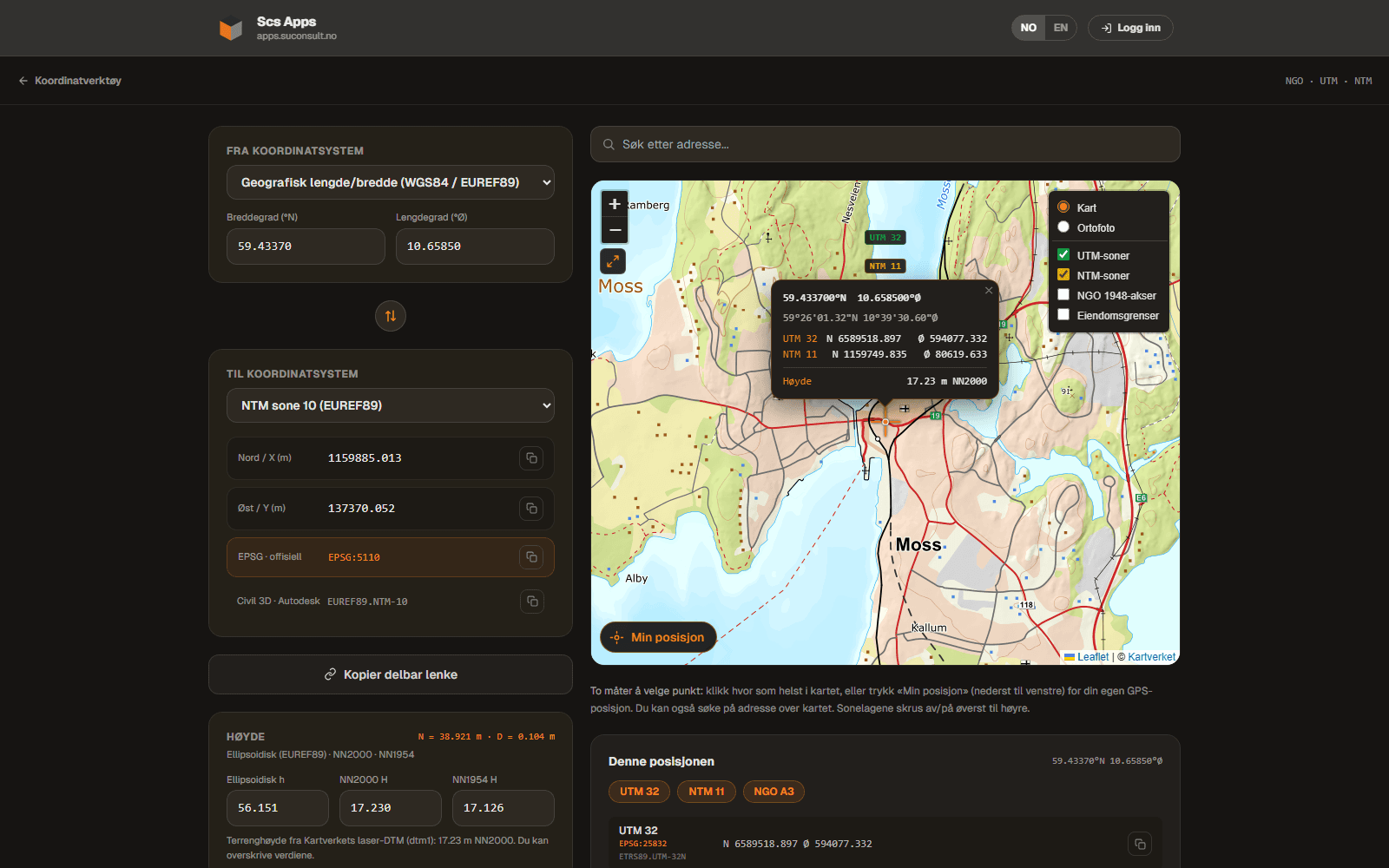Select the NTM 11 position tab

[707, 792]
